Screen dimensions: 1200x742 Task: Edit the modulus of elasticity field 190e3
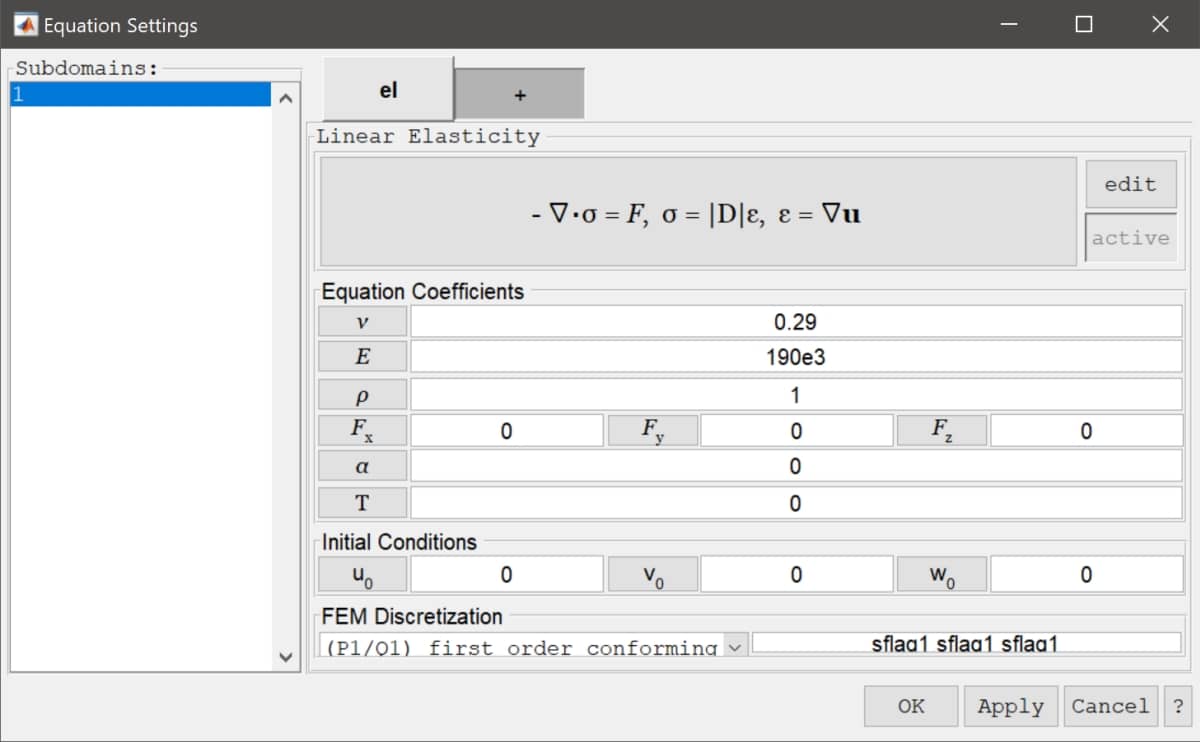pos(796,357)
